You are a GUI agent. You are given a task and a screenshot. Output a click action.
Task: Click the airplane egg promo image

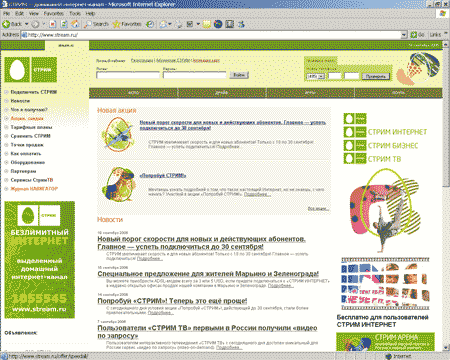tap(117, 135)
